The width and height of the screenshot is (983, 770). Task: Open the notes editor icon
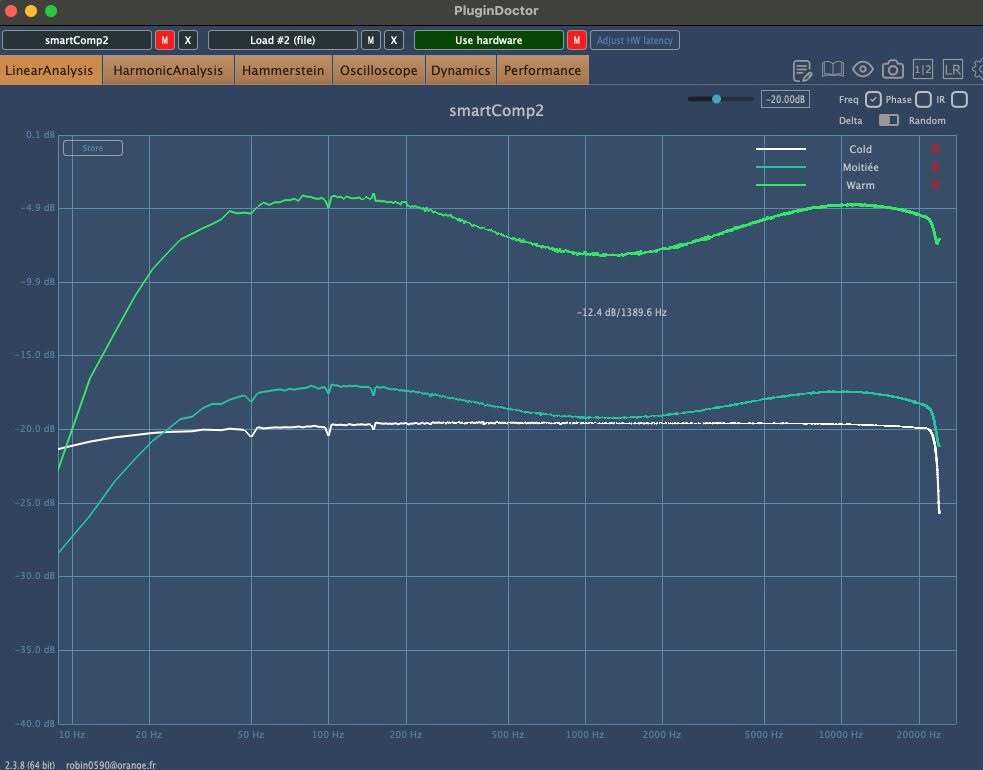point(802,70)
